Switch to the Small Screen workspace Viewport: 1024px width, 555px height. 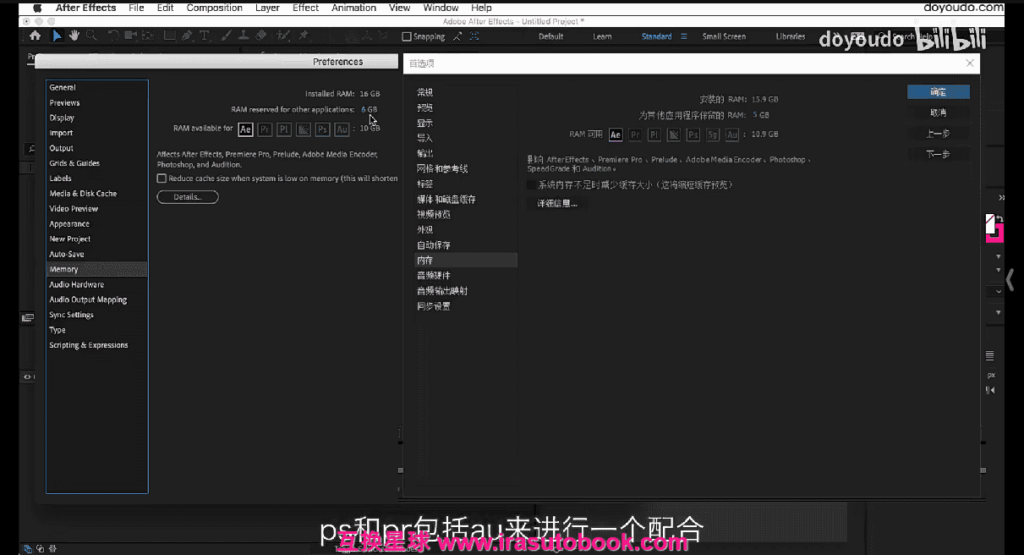point(724,37)
